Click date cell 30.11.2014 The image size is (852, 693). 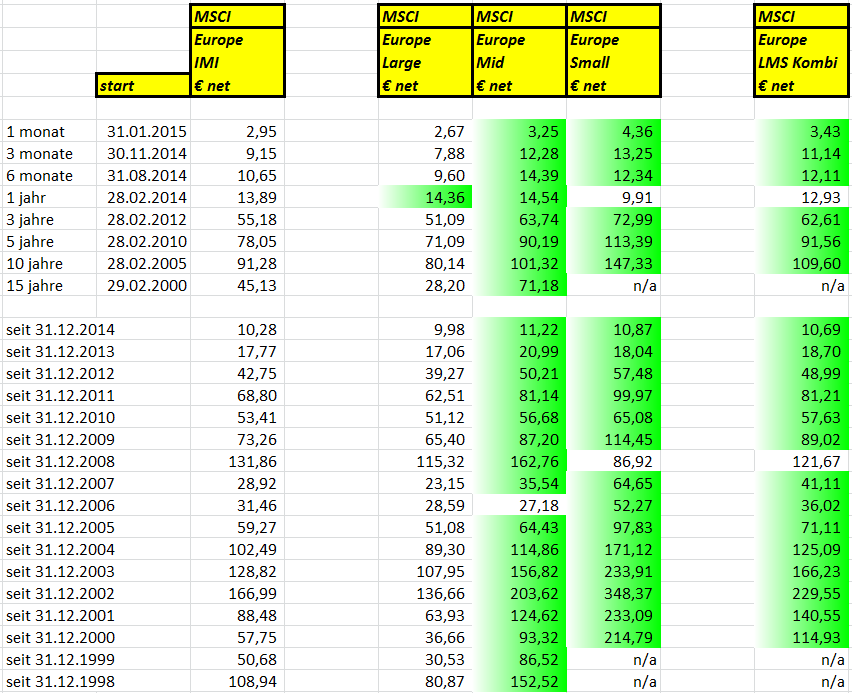tap(147, 154)
